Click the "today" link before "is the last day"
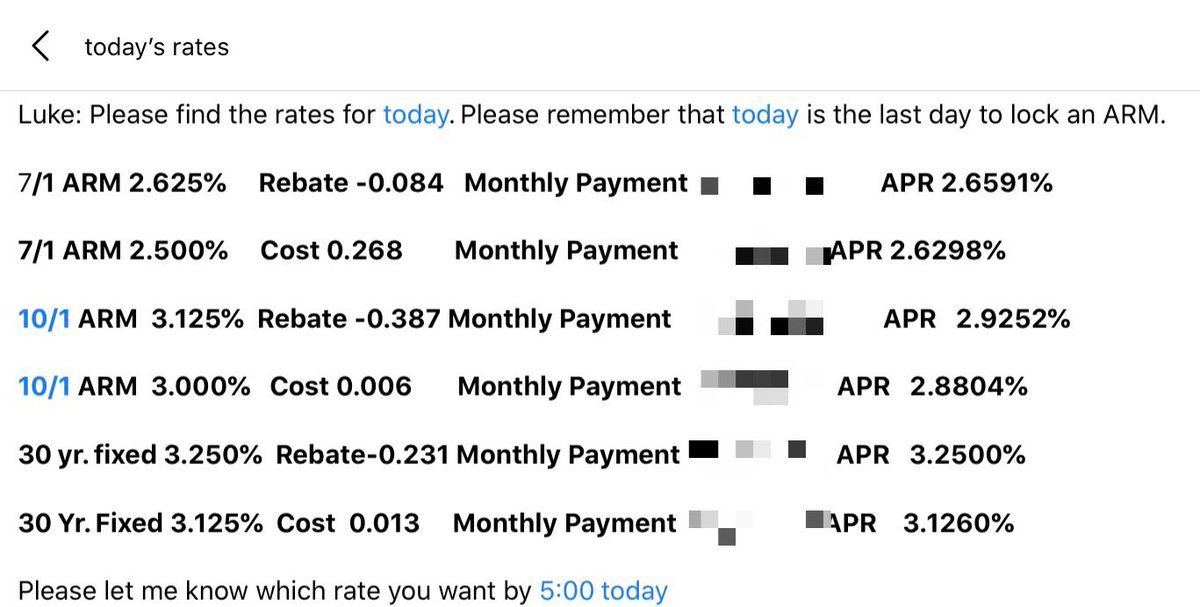 pos(764,115)
